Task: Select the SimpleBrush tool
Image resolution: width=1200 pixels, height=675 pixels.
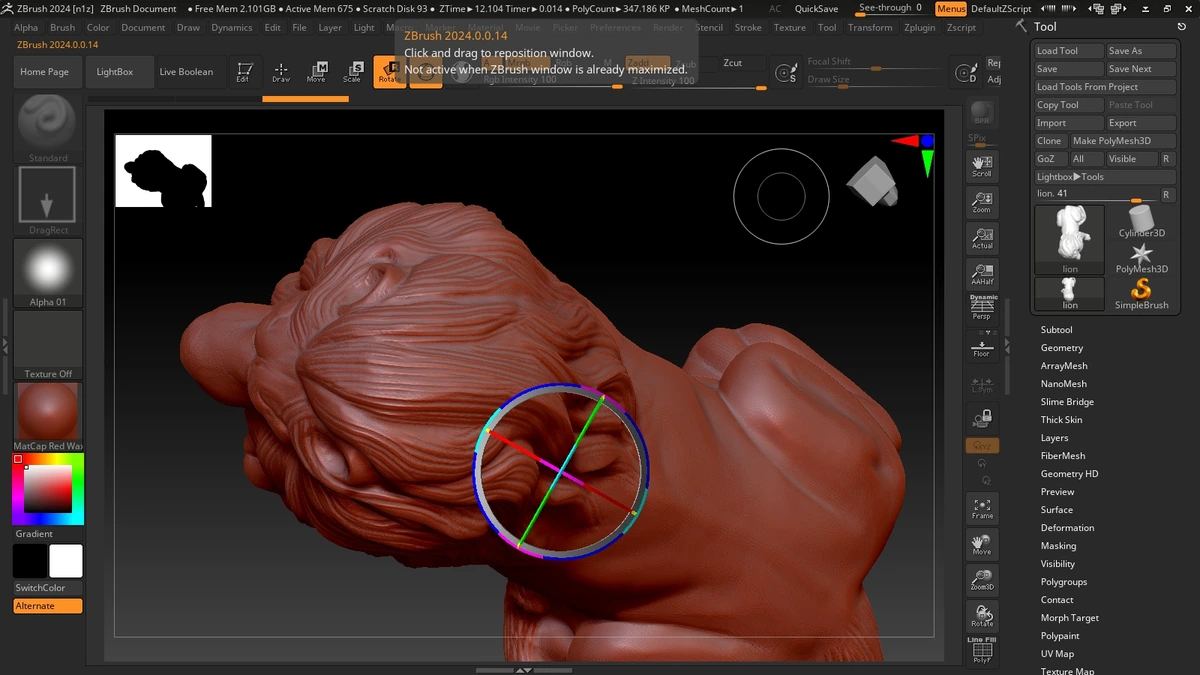Action: click(x=1142, y=294)
